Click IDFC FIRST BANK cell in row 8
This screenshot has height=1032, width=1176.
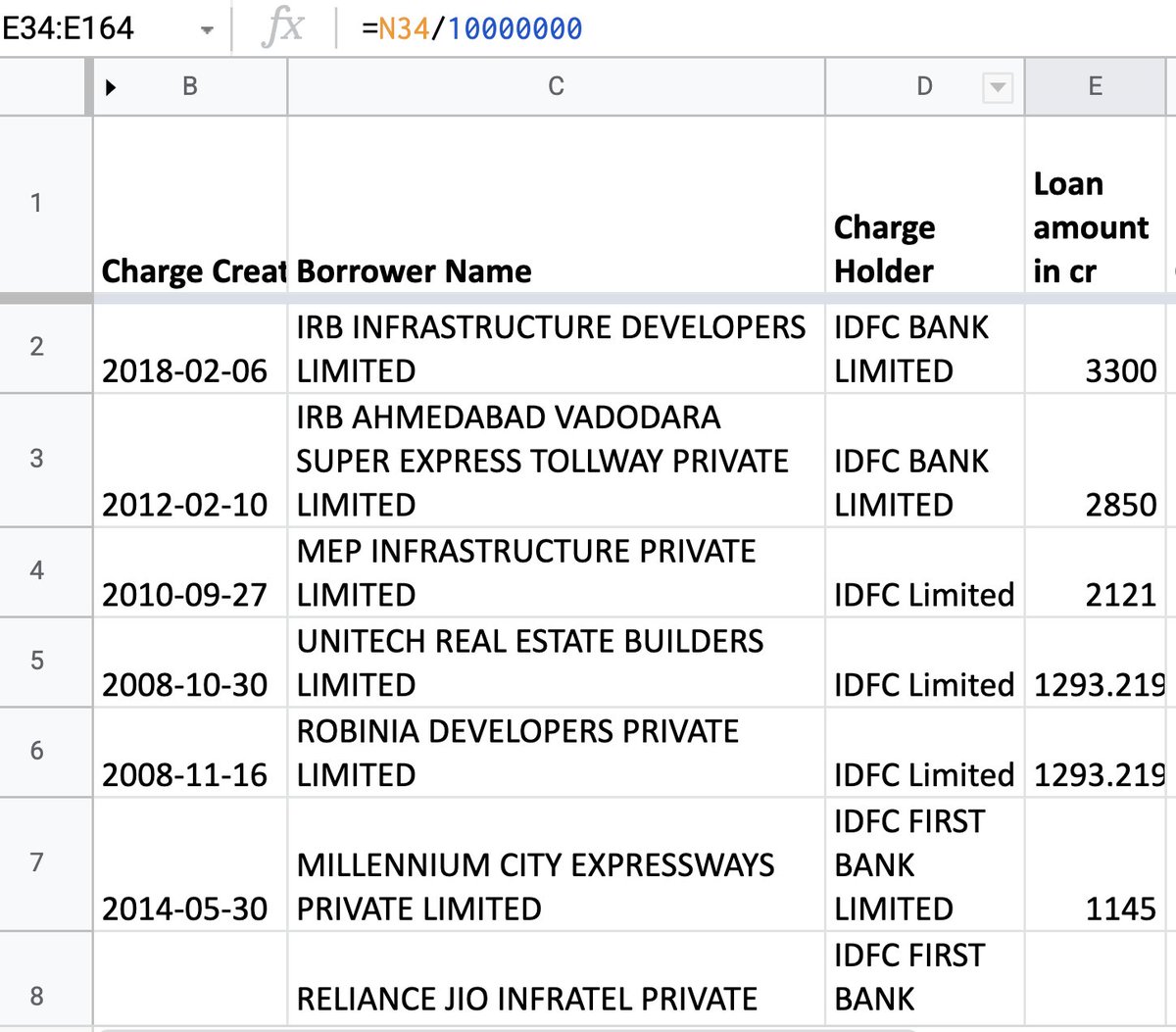(x=924, y=980)
